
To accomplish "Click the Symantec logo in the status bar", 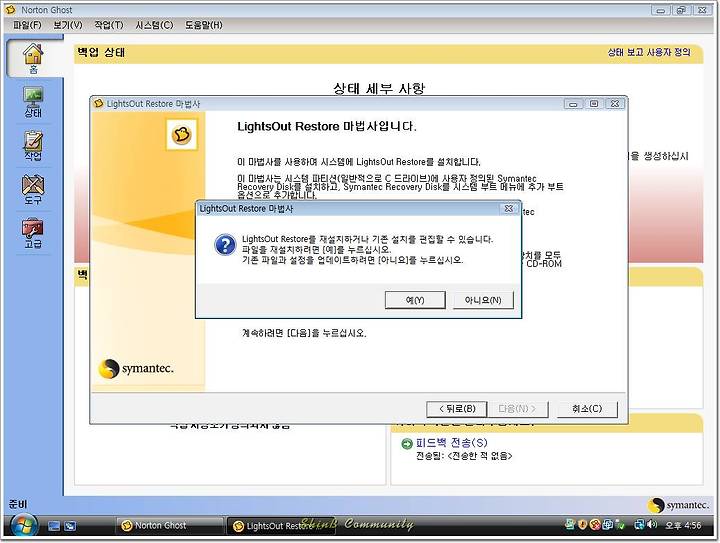I will tap(678, 505).
